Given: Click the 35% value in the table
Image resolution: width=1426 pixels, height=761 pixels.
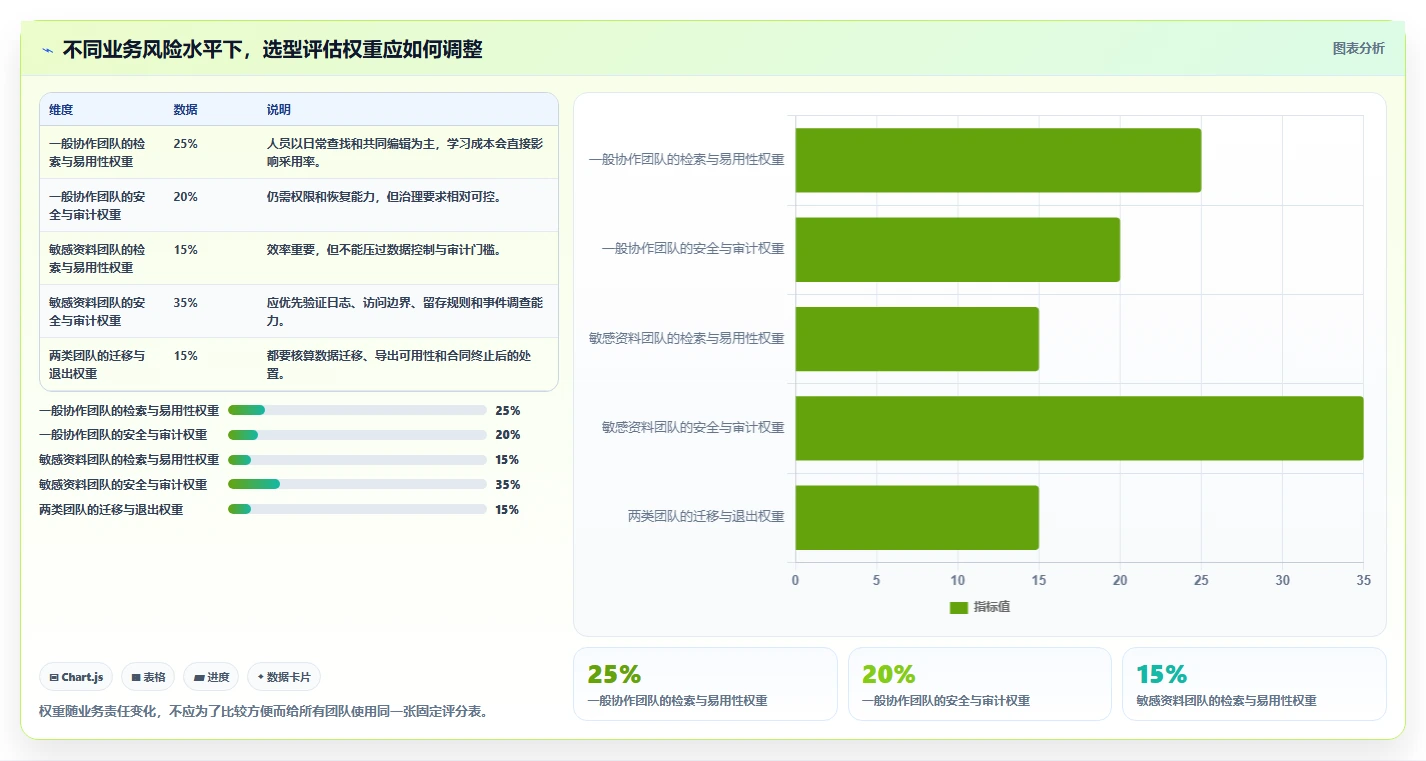Looking at the screenshot, I should pyautogui.click(x=185, y=302).
